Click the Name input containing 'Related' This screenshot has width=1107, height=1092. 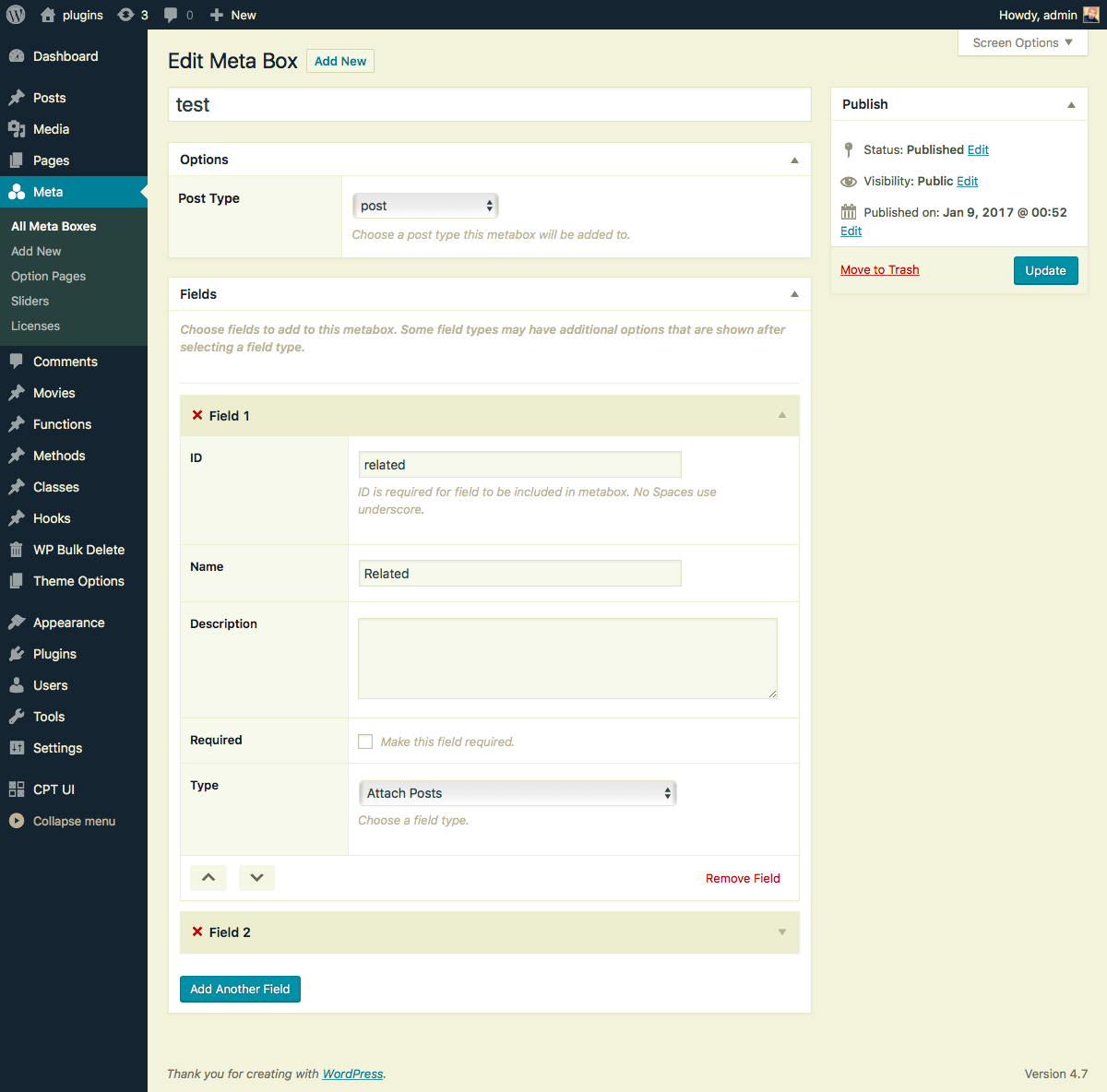519,573
